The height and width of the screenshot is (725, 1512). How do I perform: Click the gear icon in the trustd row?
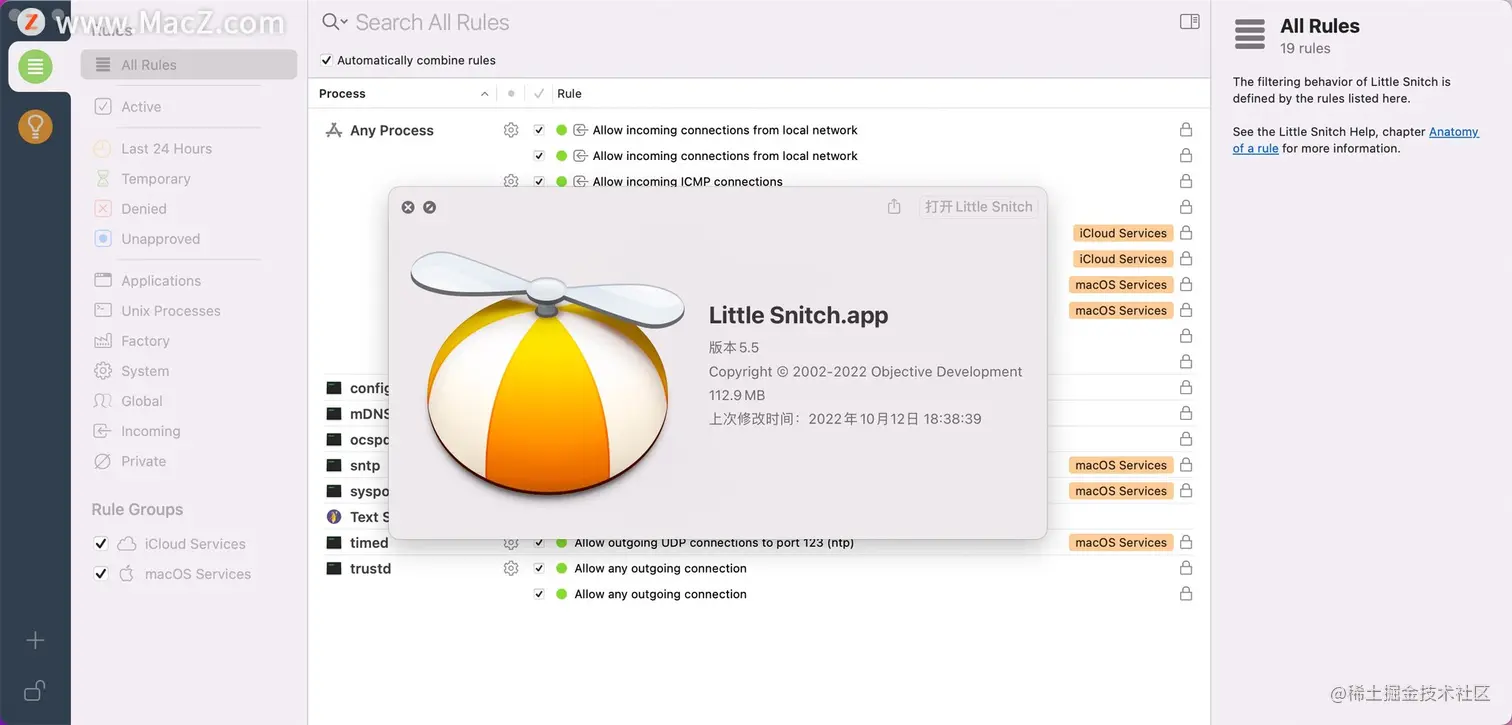511,568
